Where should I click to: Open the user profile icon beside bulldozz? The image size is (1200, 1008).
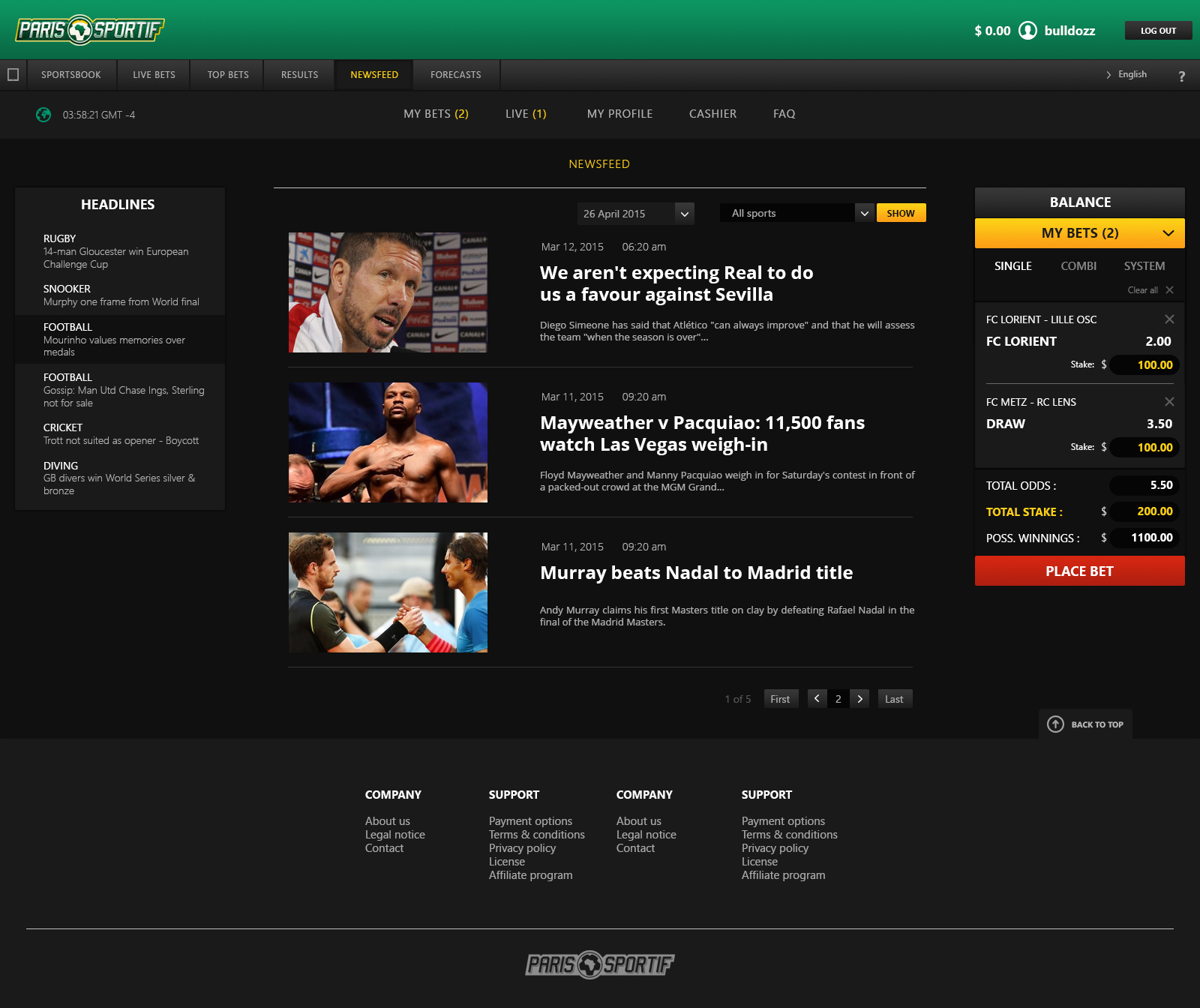click(1028, 31)
